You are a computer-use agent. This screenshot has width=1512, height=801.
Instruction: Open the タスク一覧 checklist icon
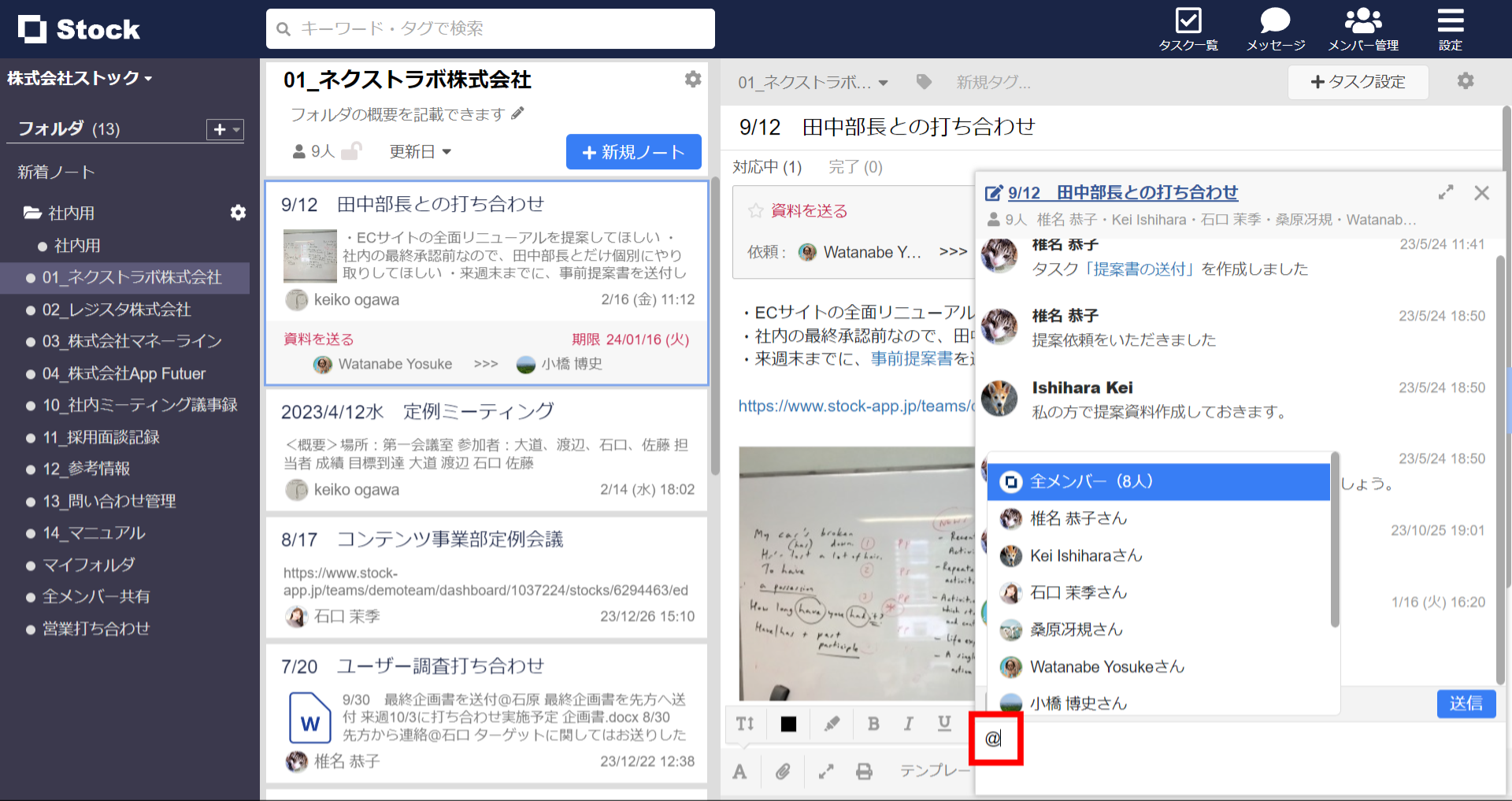click(x=1188, y=21)
